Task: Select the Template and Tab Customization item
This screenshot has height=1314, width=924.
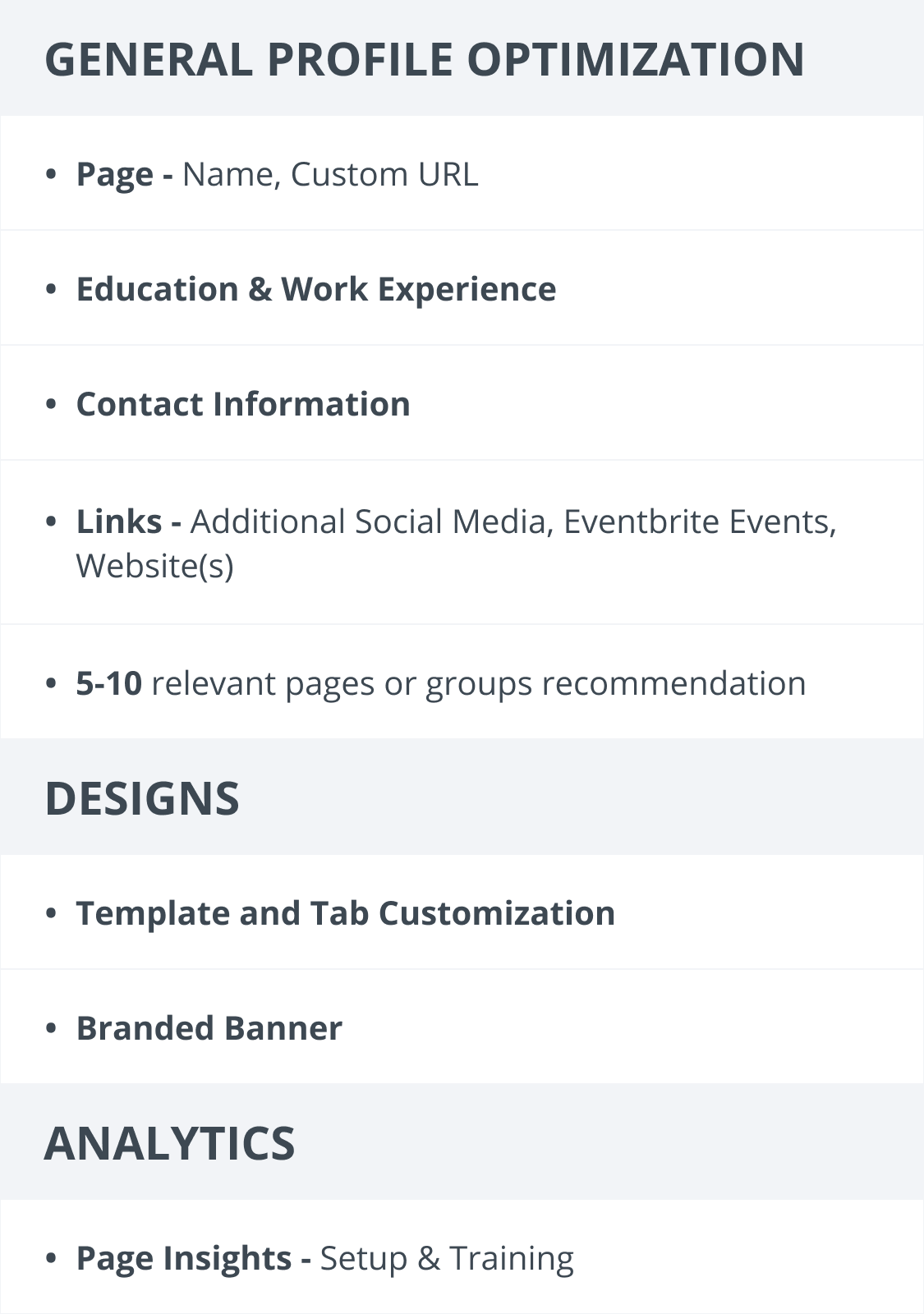Action: pos(462,912)
